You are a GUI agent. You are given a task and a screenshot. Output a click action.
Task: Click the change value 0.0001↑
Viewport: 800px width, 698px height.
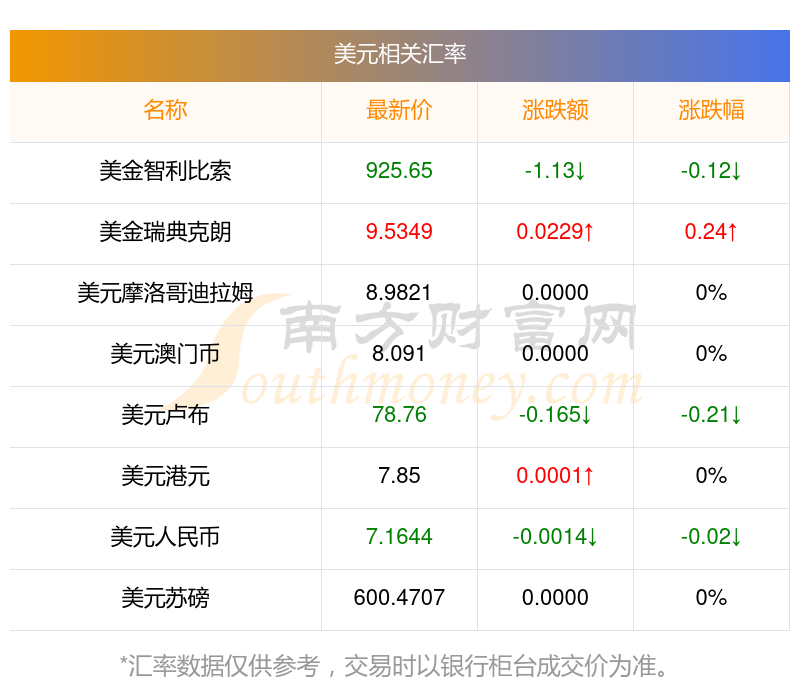coord(555,476)
